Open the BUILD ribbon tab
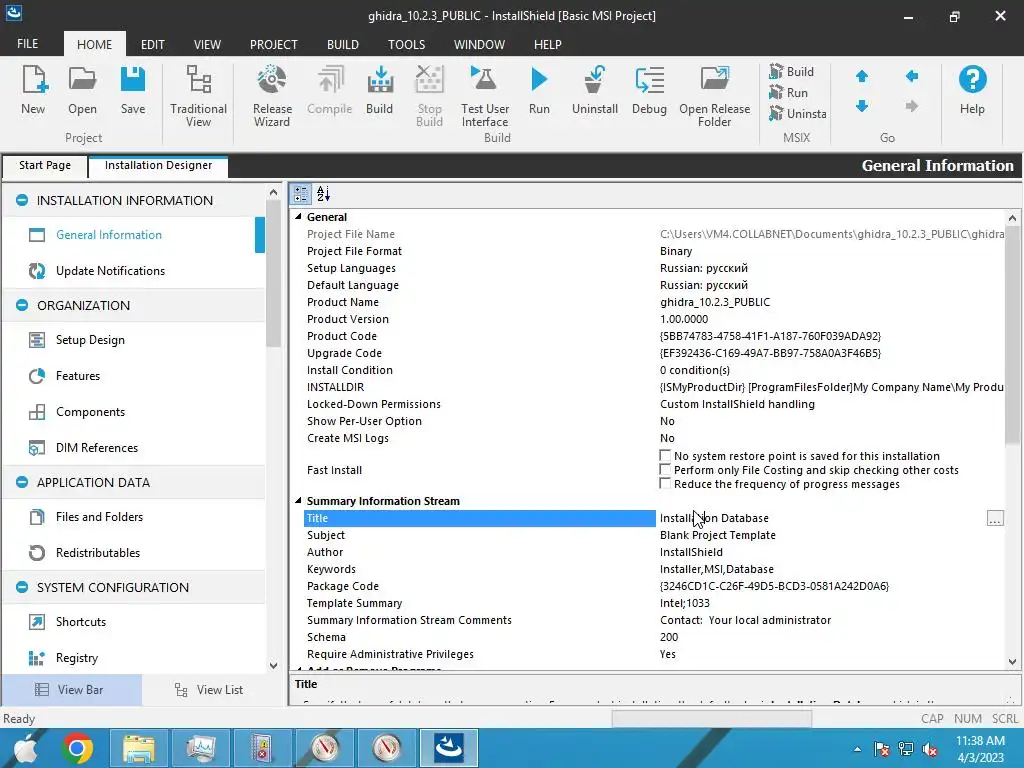Image resolution: width=1024 pixels, height=768 pixels. [x=343, y=44]
